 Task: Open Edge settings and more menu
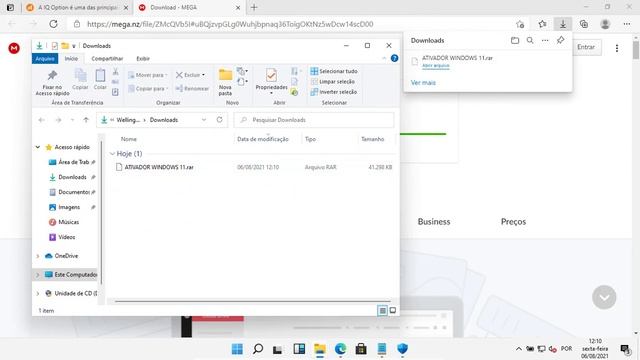tap(627, 24)
